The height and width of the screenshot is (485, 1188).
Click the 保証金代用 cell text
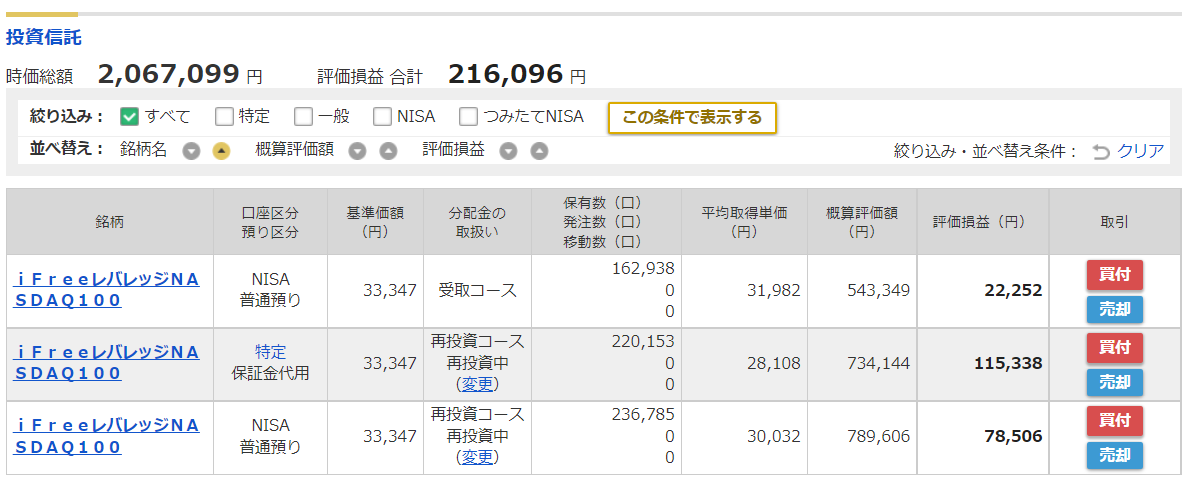[x=270, y=374]
